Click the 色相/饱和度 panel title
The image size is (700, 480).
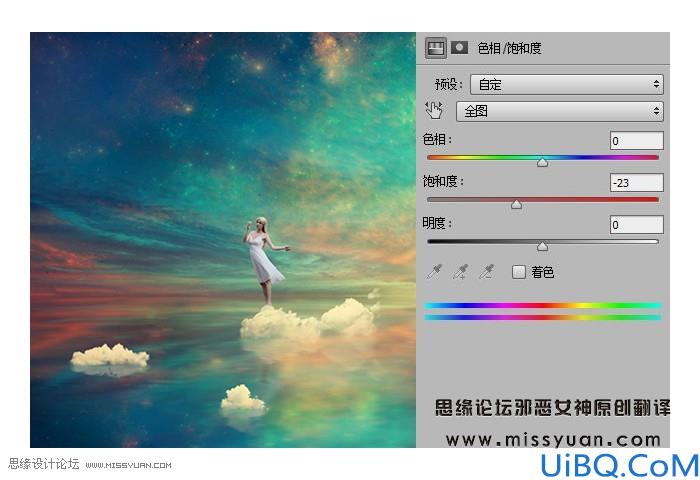(509, 48)
